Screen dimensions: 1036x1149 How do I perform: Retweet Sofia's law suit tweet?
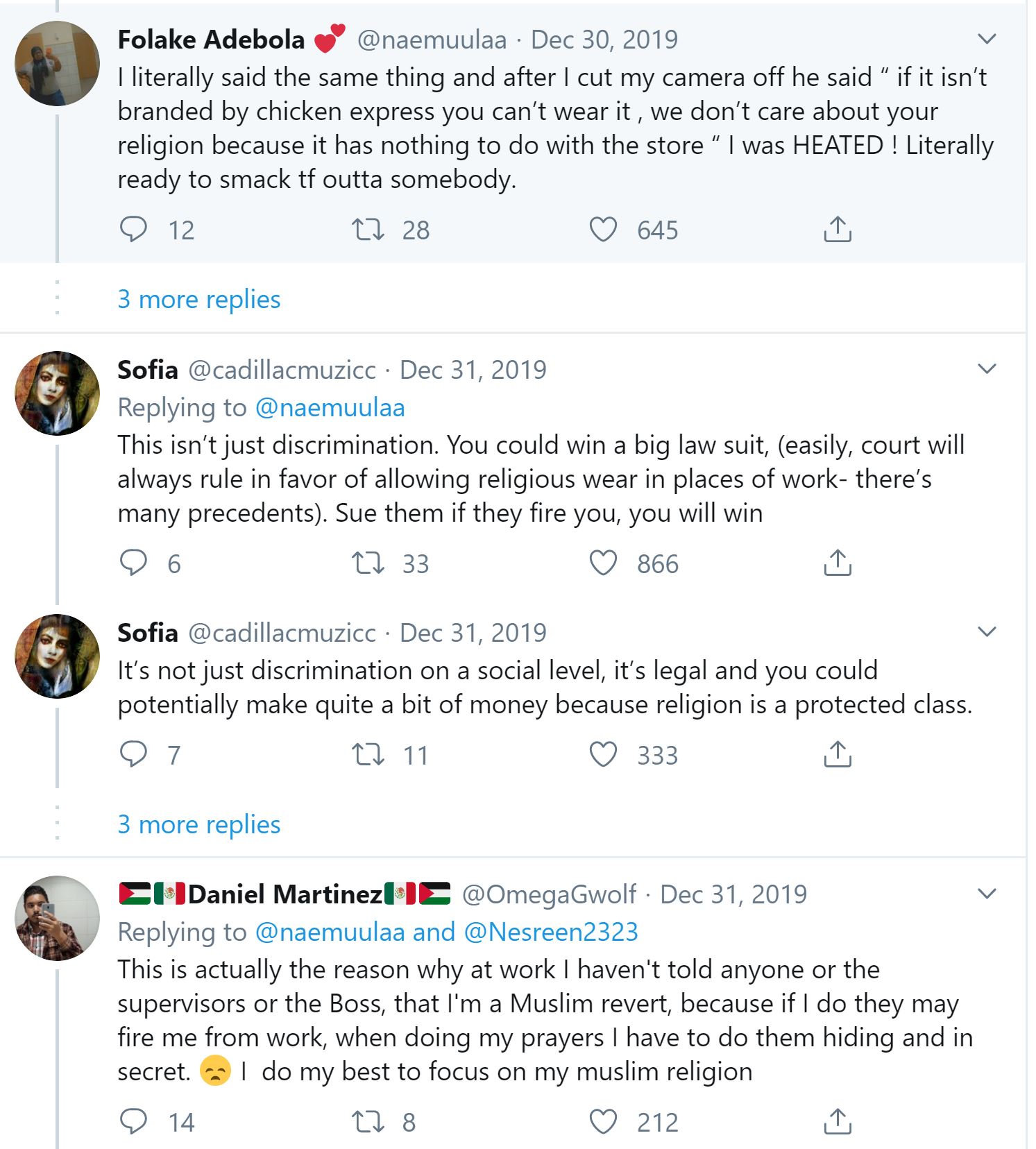pyautogui.click(x=368, y=563)
